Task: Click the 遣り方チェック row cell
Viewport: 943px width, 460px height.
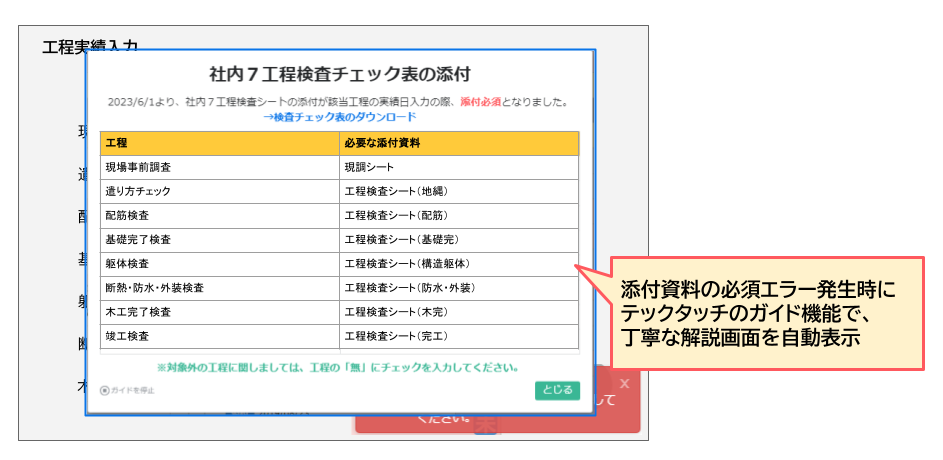Action: 219,191
